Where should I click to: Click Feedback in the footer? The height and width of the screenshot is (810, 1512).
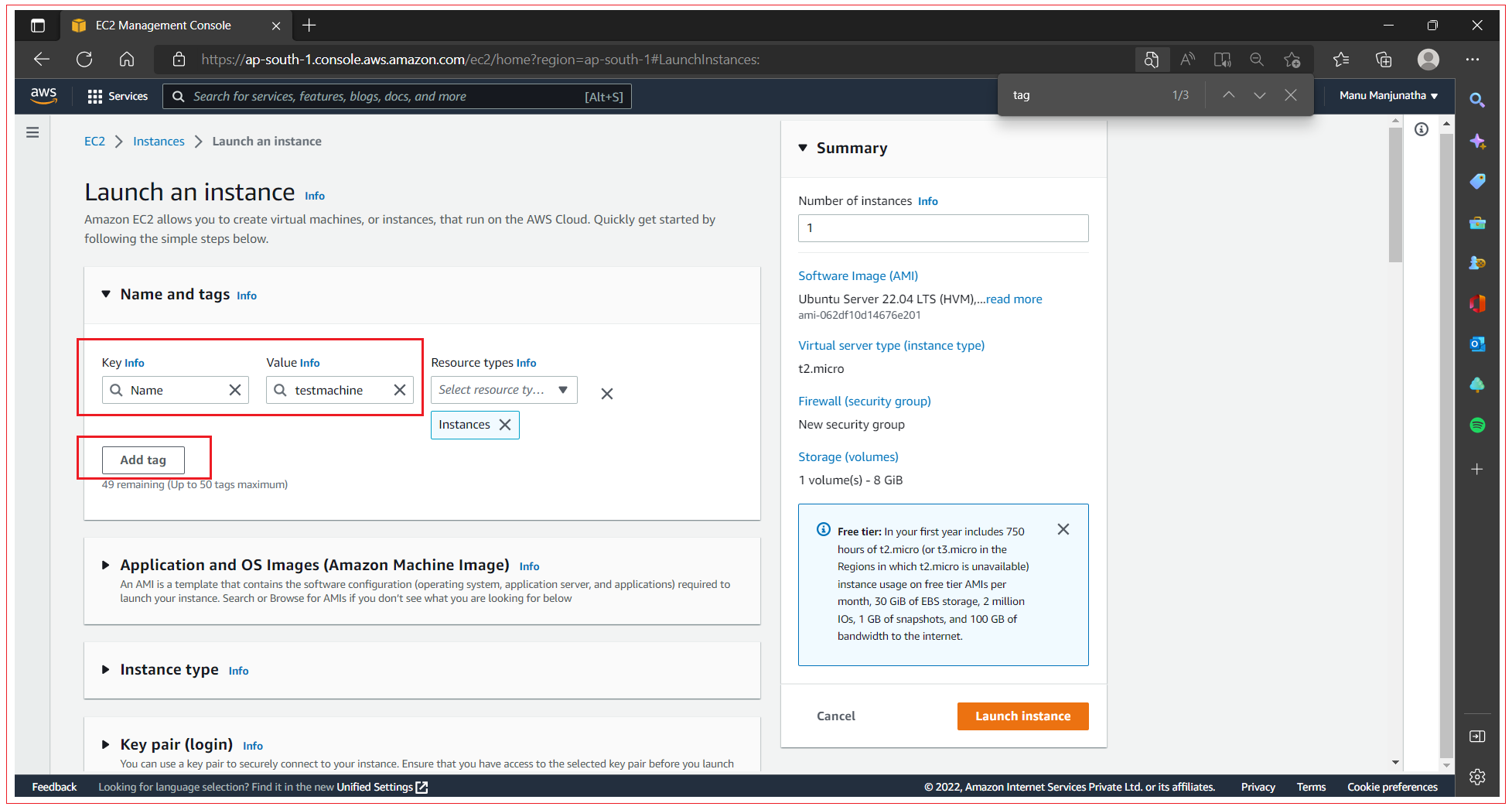click(x=54, y=787)
